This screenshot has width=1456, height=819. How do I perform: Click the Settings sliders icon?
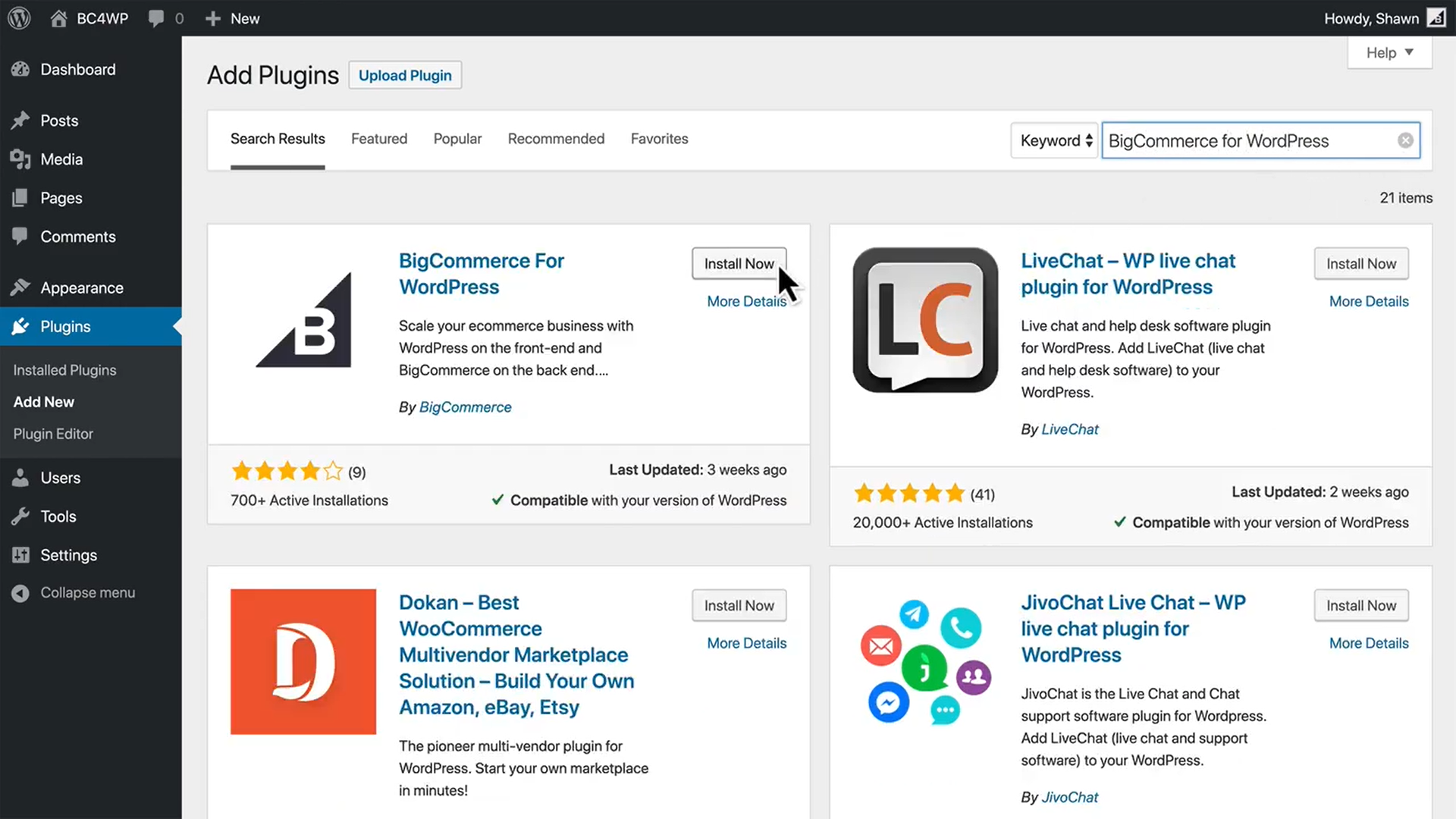[20, 555]
